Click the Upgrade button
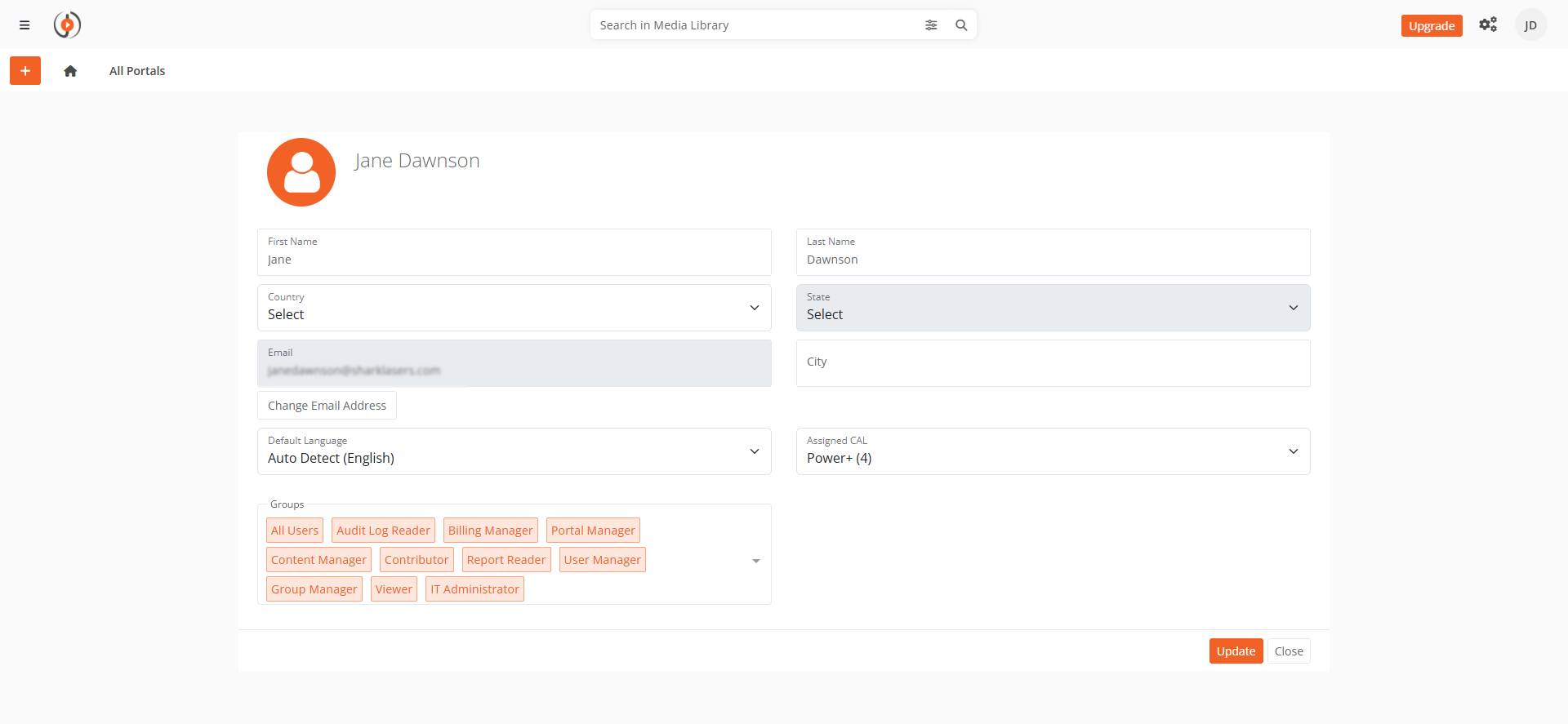 [1431, 26]
